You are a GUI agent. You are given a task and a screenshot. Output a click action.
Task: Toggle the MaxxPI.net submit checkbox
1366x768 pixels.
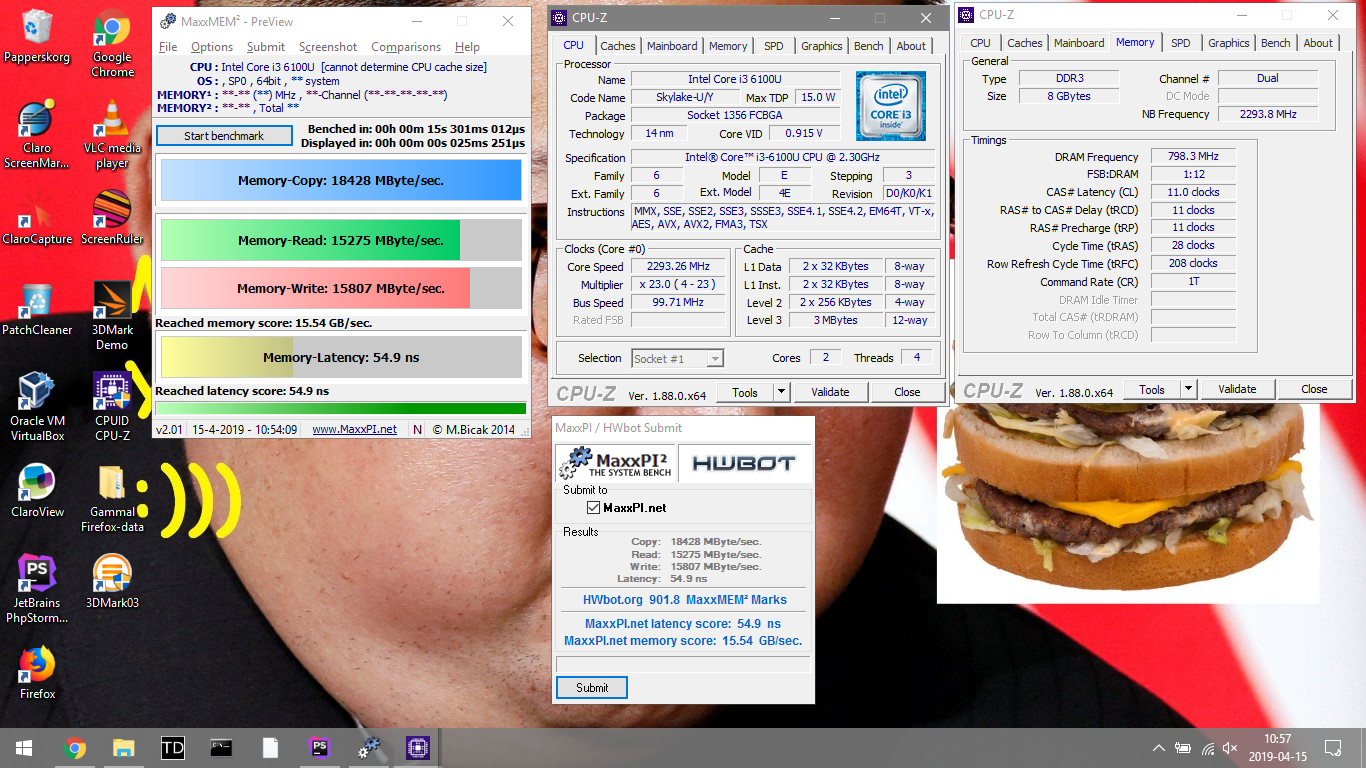click(594, 508)
